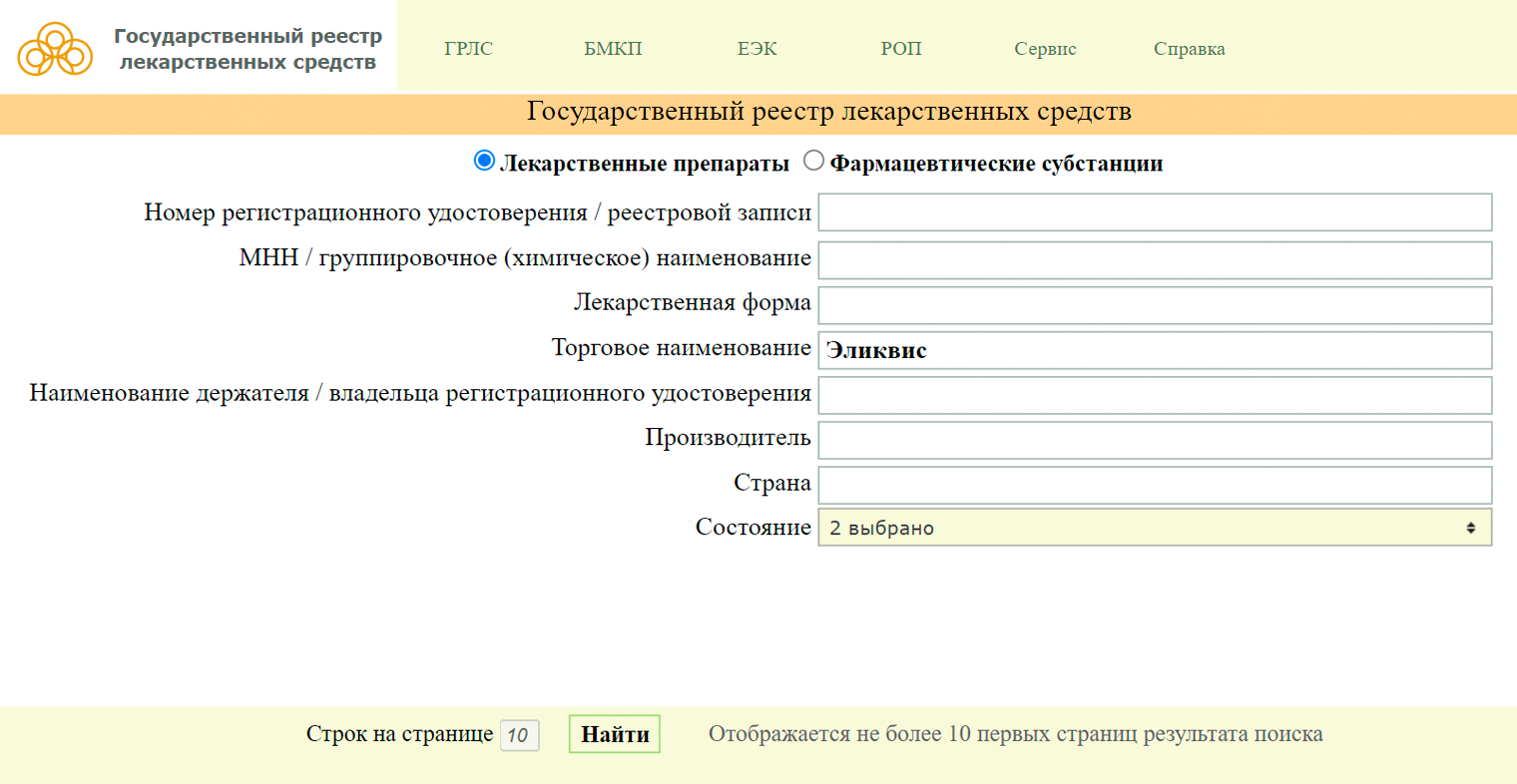Click the Лекарственная форма input field
This screenshot has width=1517, height=784.
coord(1155,305)
